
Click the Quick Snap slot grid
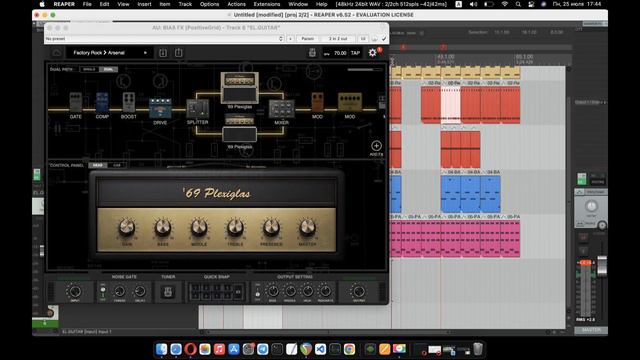tap(217, 292)
